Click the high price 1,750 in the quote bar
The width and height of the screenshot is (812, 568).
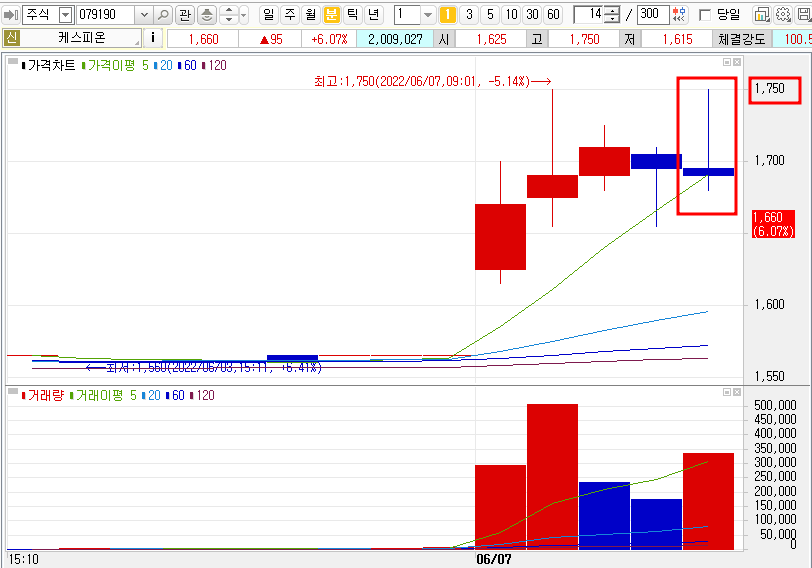pos(584,39)
